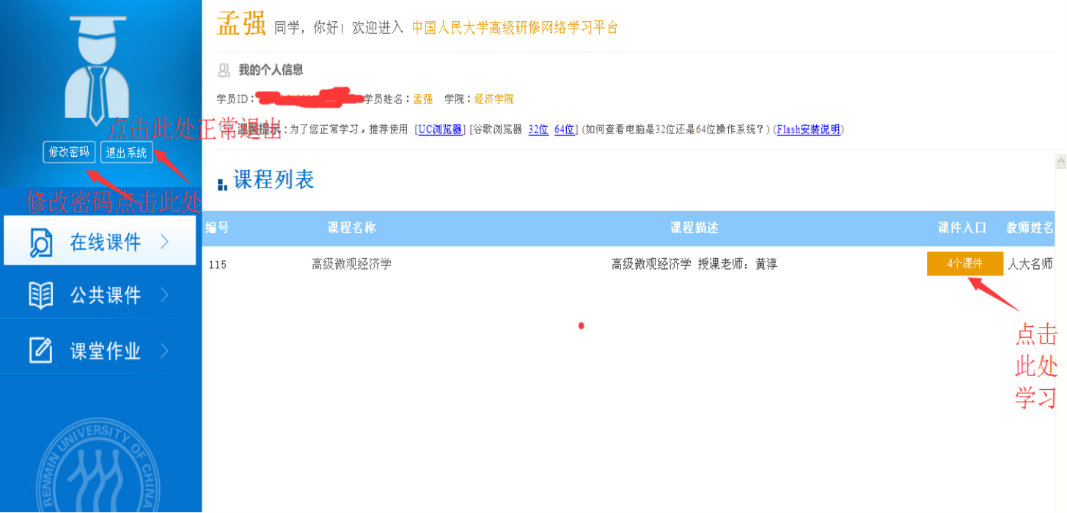Click the open book icon beside 公共课件
This screenshot has width=1067, height=513.
click(x=41, y=296)
